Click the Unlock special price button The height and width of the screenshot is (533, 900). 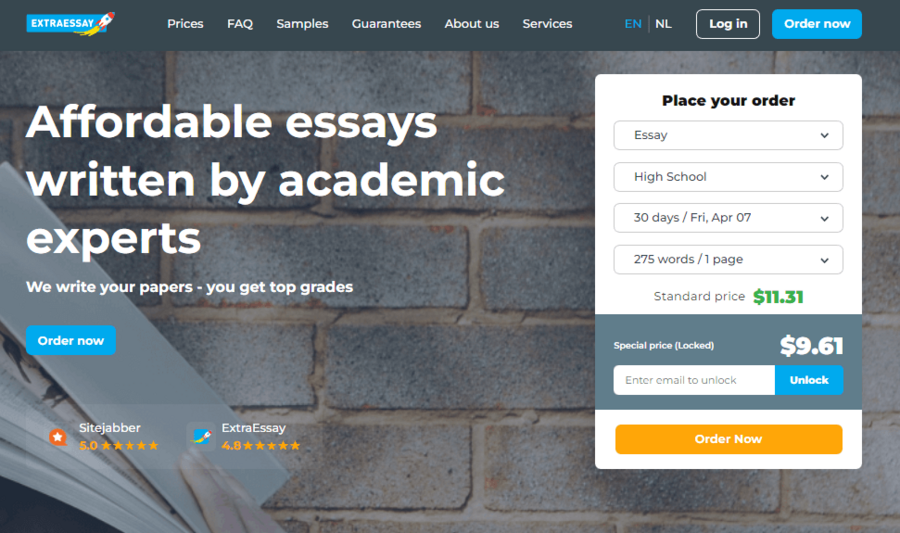point(809,380)
